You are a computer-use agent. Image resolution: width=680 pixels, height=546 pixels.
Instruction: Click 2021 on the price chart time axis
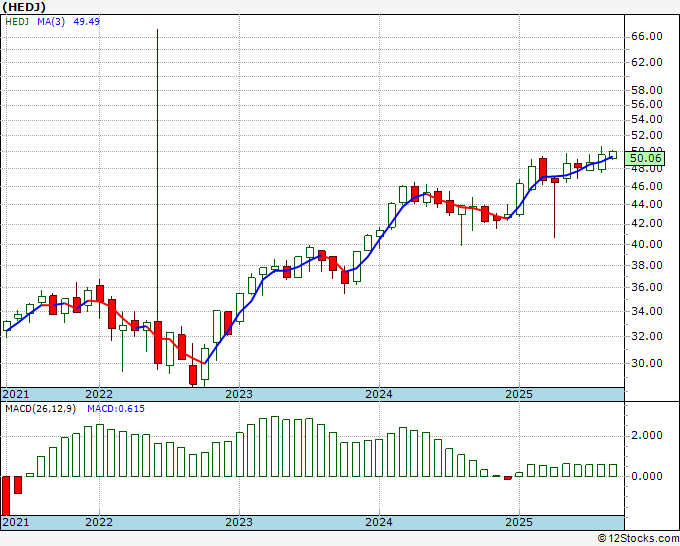(x=16, y=394)
